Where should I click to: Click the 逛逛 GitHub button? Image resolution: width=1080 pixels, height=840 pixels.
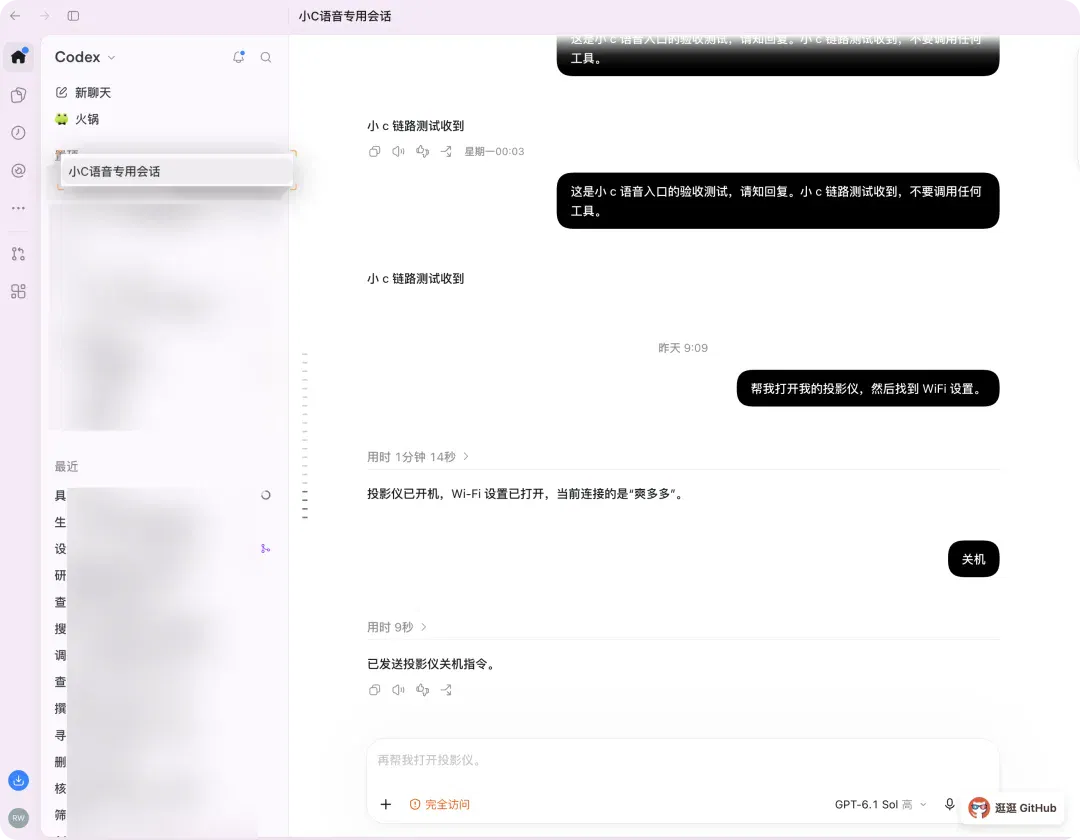[x=1012, y=808]
